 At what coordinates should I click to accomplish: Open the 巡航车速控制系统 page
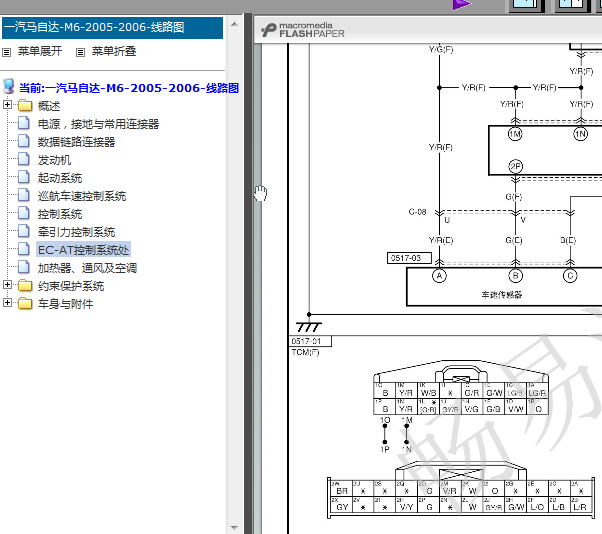pyautogui.click(x=82, y=196)
